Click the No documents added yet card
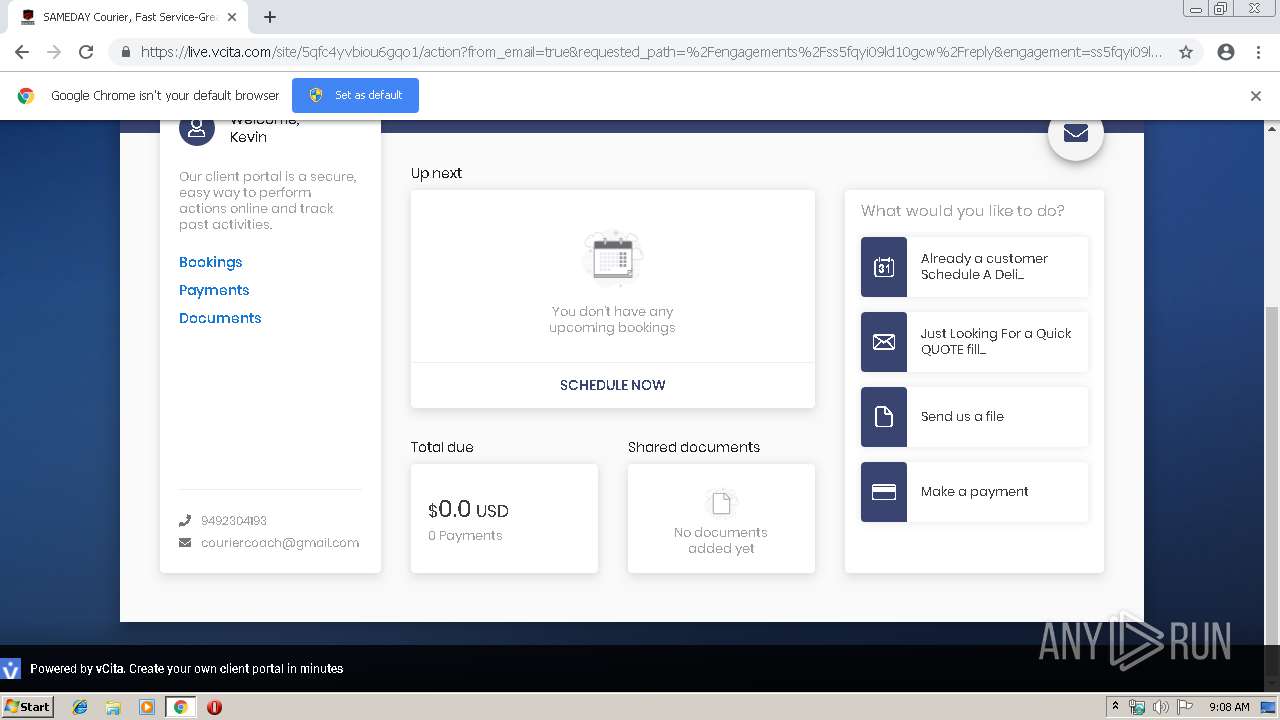Screen dimensions: 1280x720 point(721,518)
